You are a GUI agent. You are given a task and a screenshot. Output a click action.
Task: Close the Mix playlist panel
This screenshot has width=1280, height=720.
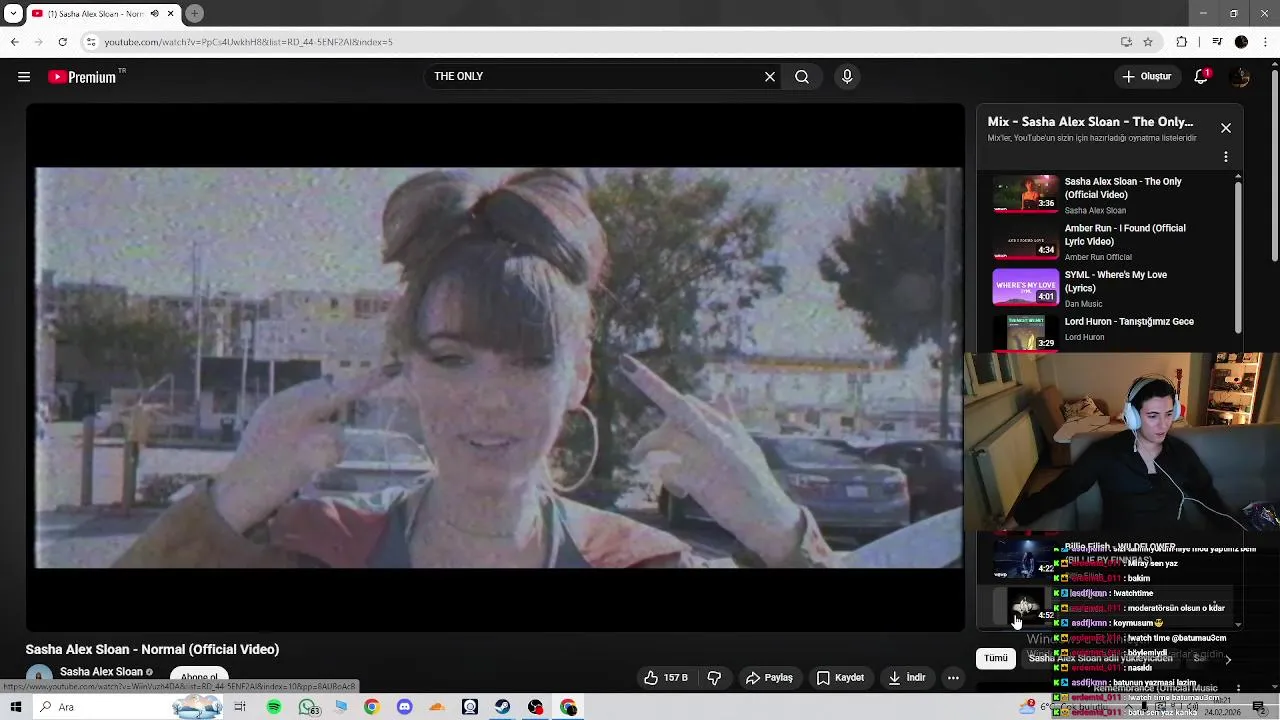pyautogui.click(x=1226, y=128)
